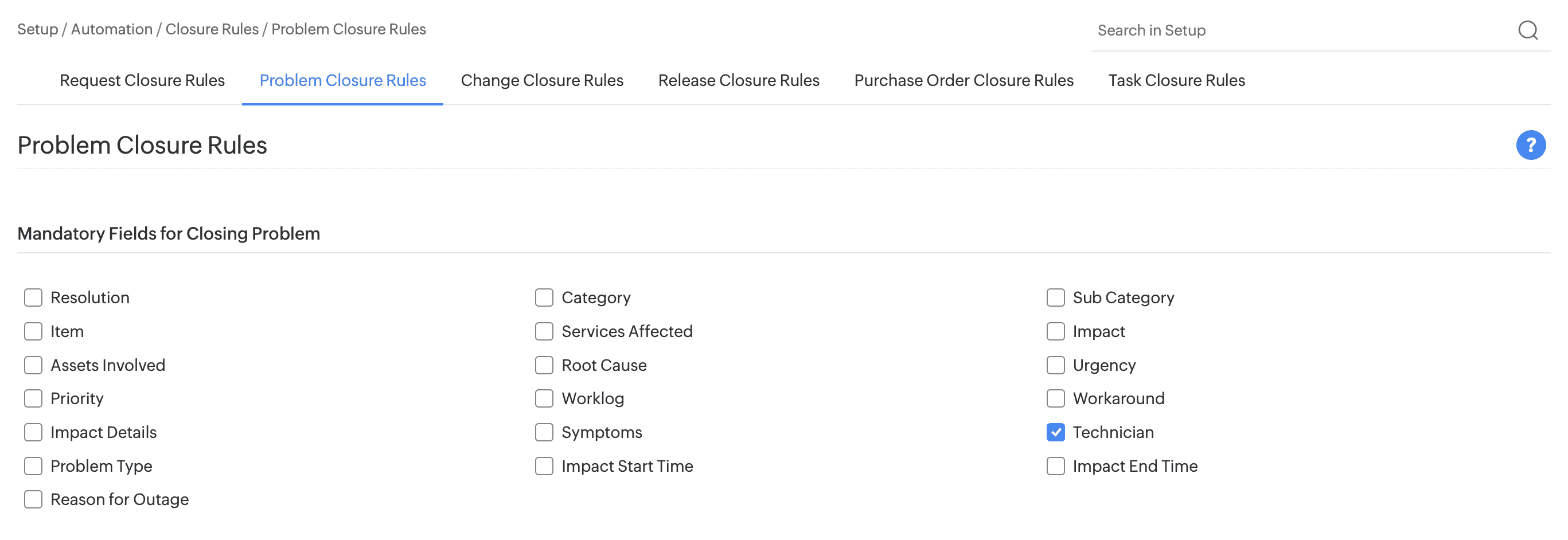Viewport: 1568px width, 540px height.
Task: Enable the Sub Category checkbox
Action: coord(1055,298)
